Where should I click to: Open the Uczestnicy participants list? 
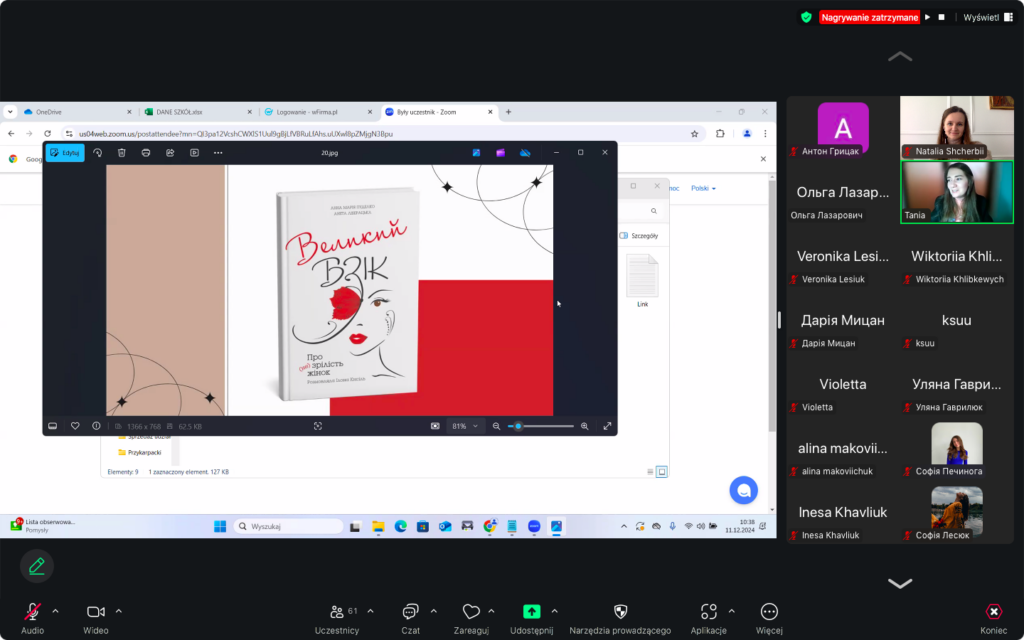tap(336, 612)
